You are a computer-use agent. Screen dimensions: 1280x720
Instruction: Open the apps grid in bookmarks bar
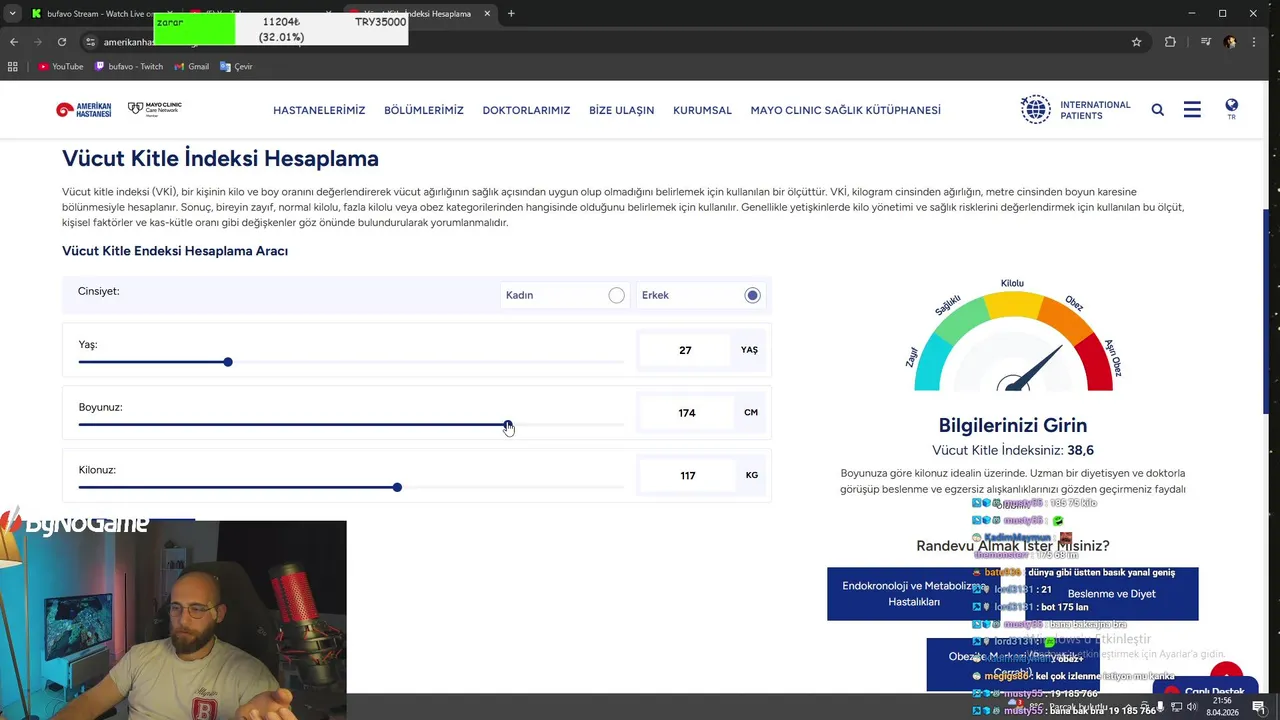(x=13, y=67)
